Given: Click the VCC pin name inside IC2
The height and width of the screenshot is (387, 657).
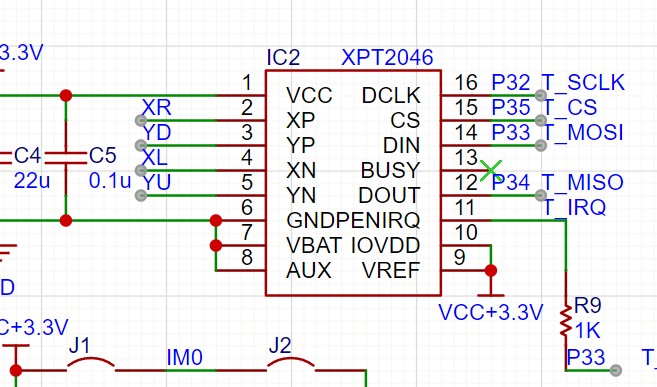Looking at the screenshot, I should (x=309, y=95).
